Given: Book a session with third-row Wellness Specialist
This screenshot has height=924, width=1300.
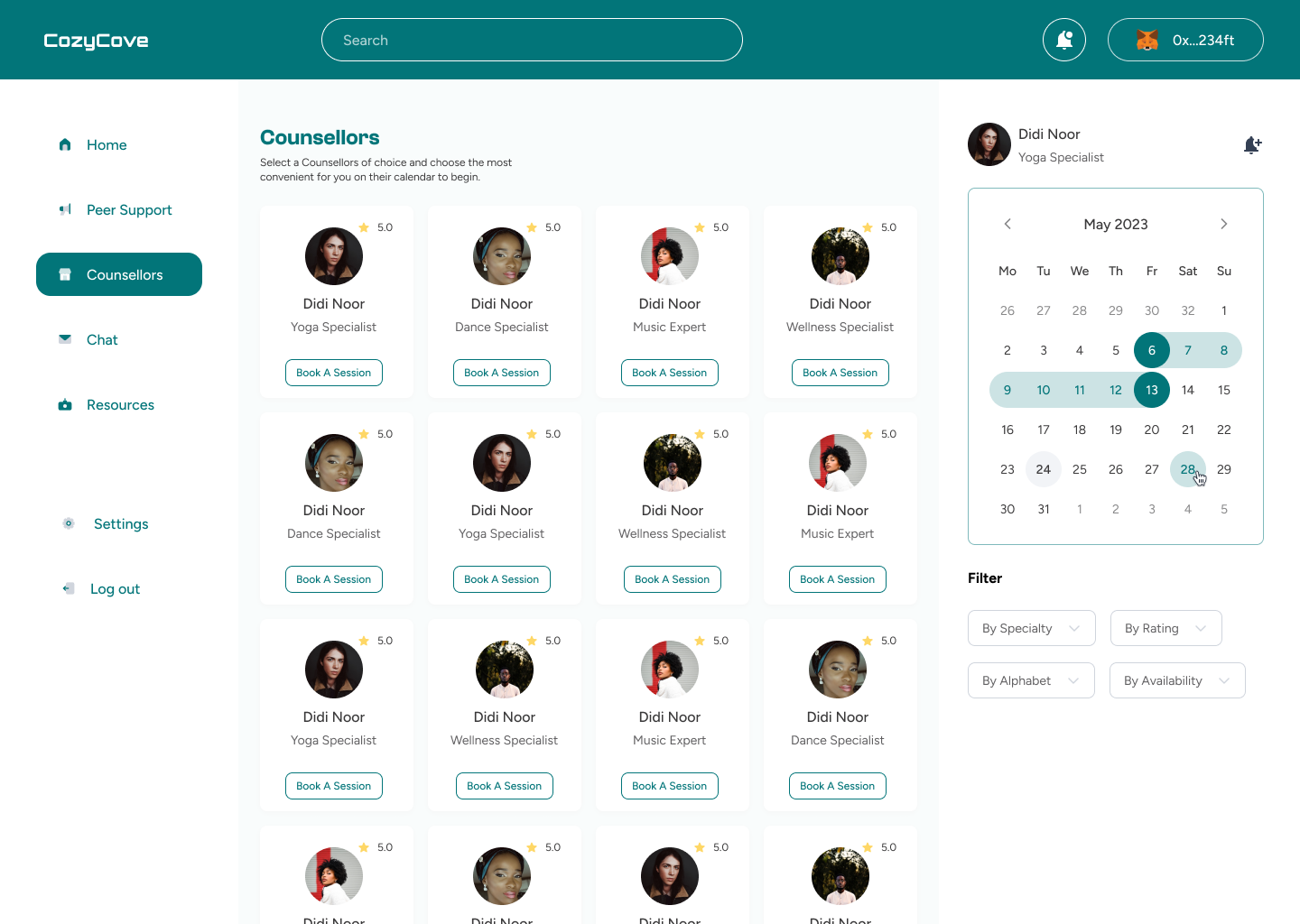Looking at the screenshot, I should [x=505, y=786].
